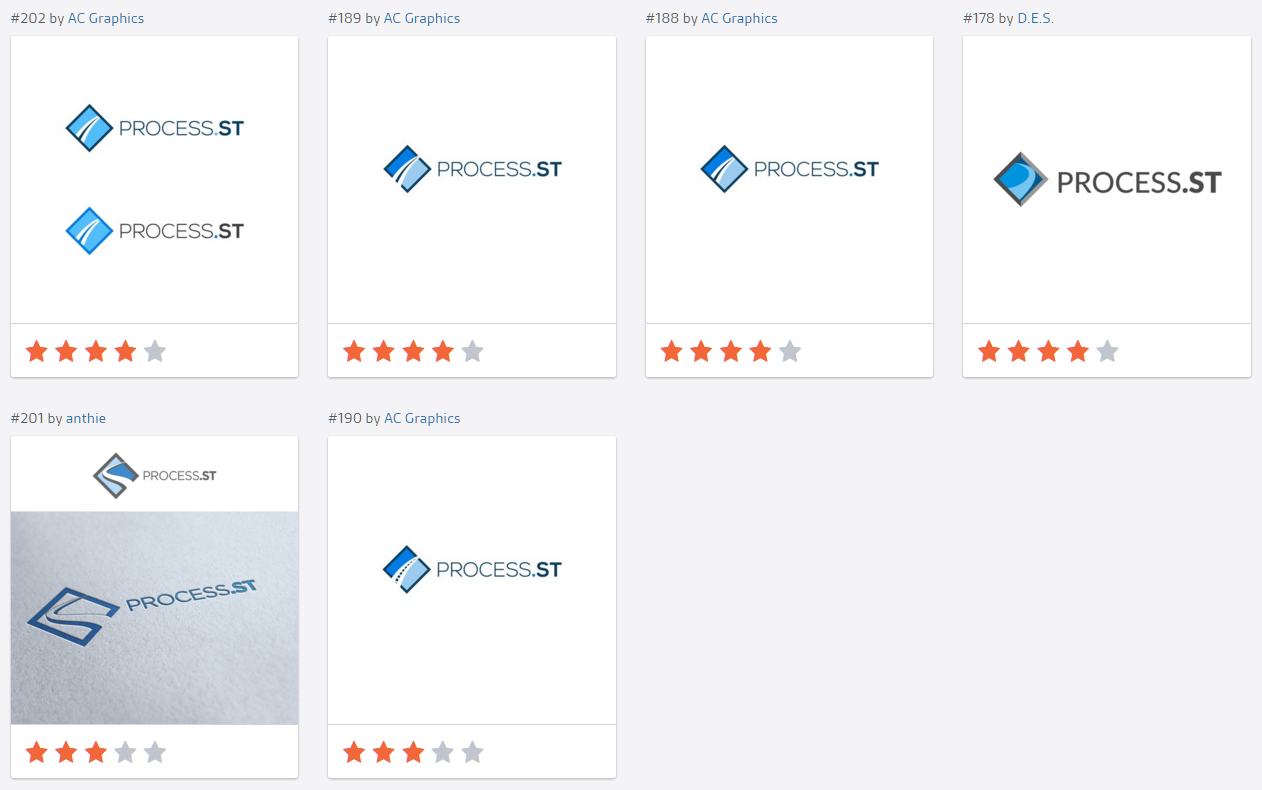1262x790 pixels.
Task: Click fourth star on entry #189
Action: click(x=443, y=351)
